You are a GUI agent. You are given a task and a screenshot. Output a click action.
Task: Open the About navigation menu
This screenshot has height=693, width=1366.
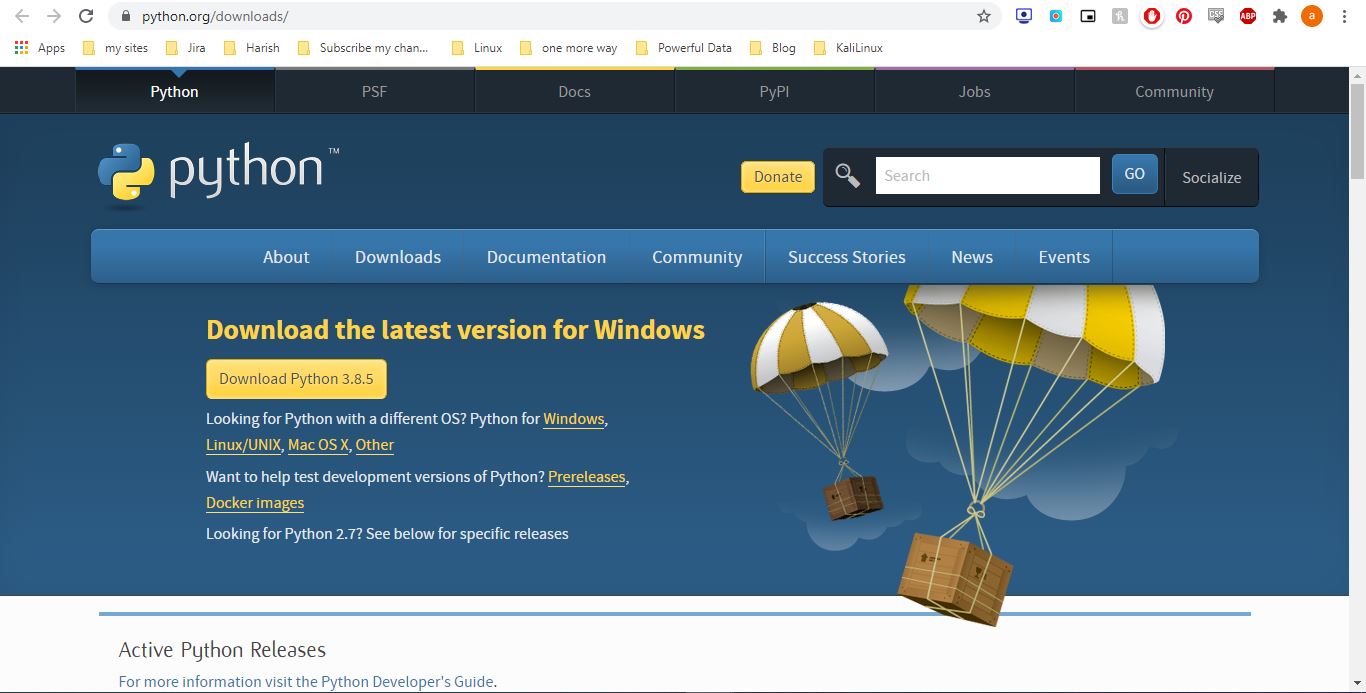286,257
